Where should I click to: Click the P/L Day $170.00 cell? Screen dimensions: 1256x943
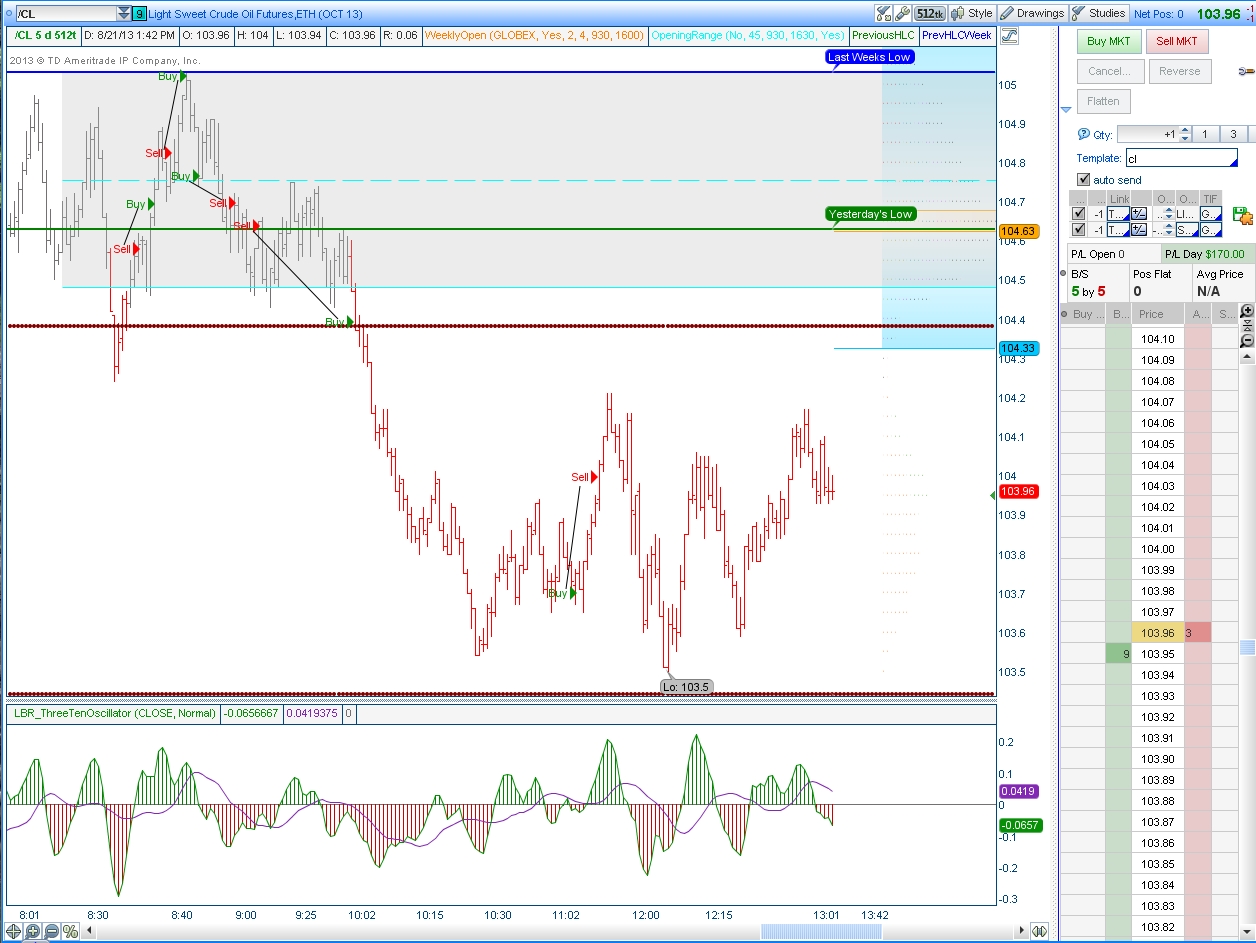[x=1208, y=254]
